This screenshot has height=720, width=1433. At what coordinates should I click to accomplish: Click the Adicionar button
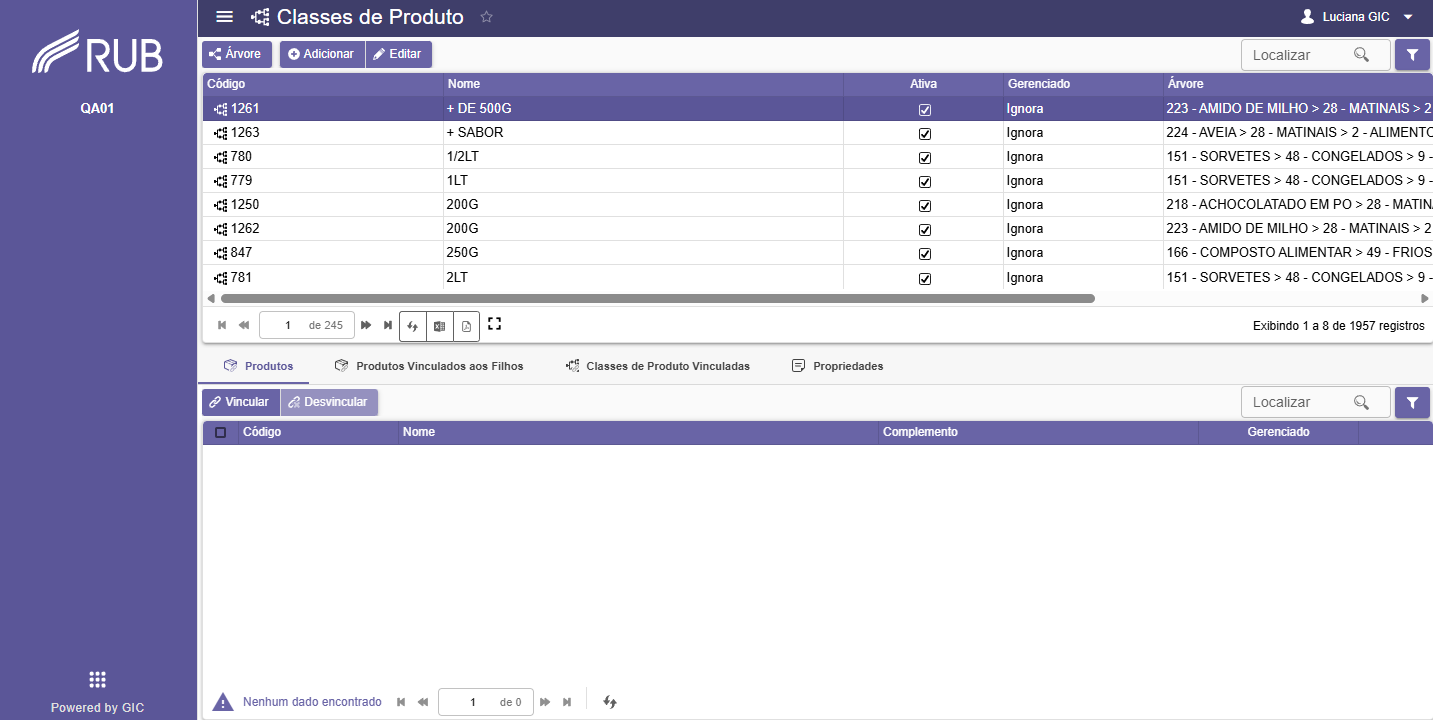click(322, 54)
